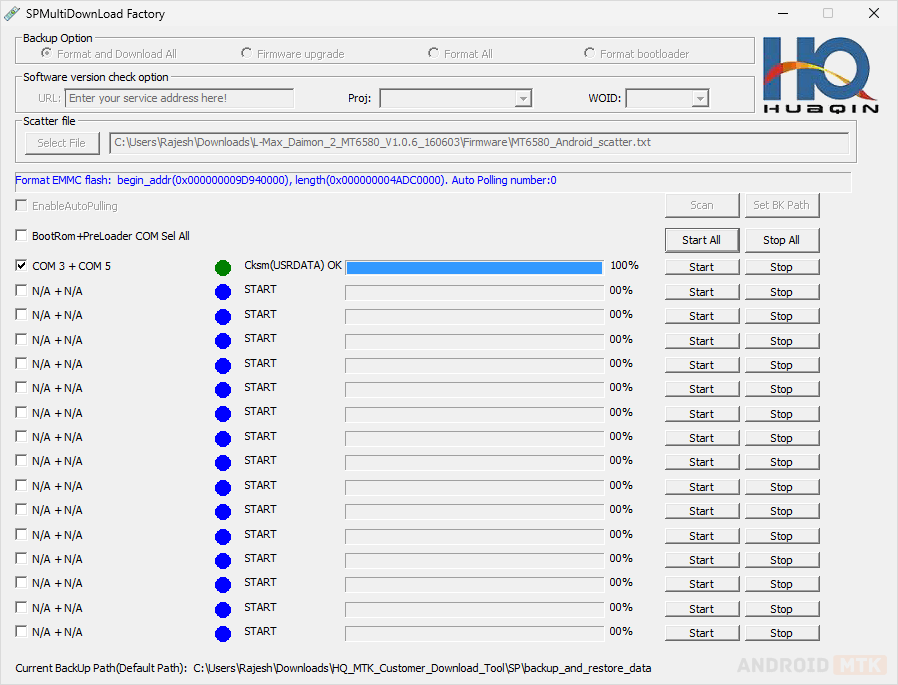Click the HQ Huaqin logo

(x=820, y=76)
